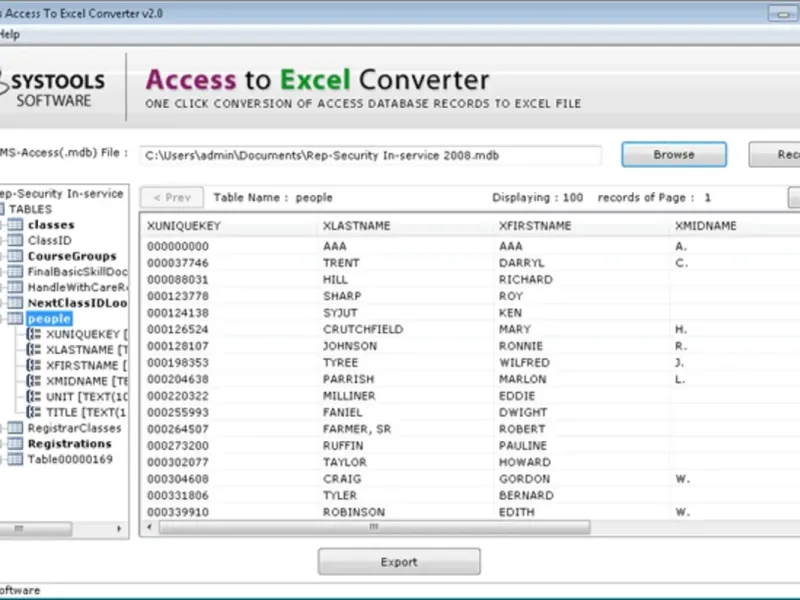This screenshot has width=800, height=600.
Task: Click the tree panel scroll right arrow
Action: point(119,529)
